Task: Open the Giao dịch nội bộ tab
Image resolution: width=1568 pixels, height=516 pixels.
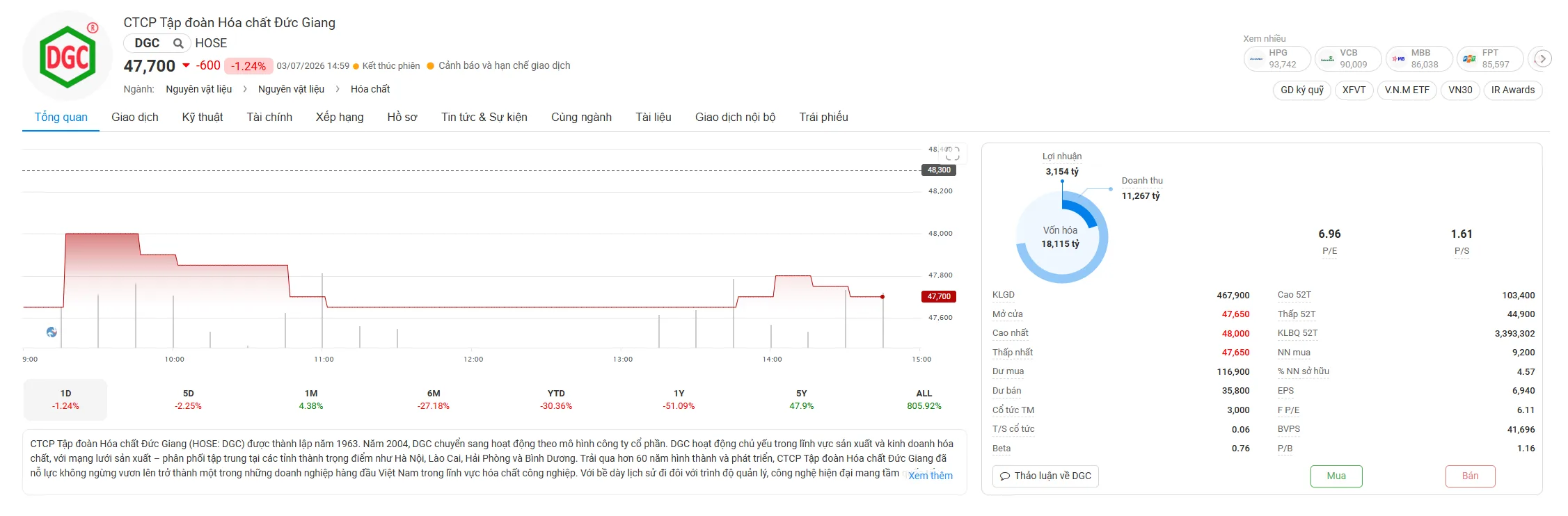Action: [x=735, y=117]
